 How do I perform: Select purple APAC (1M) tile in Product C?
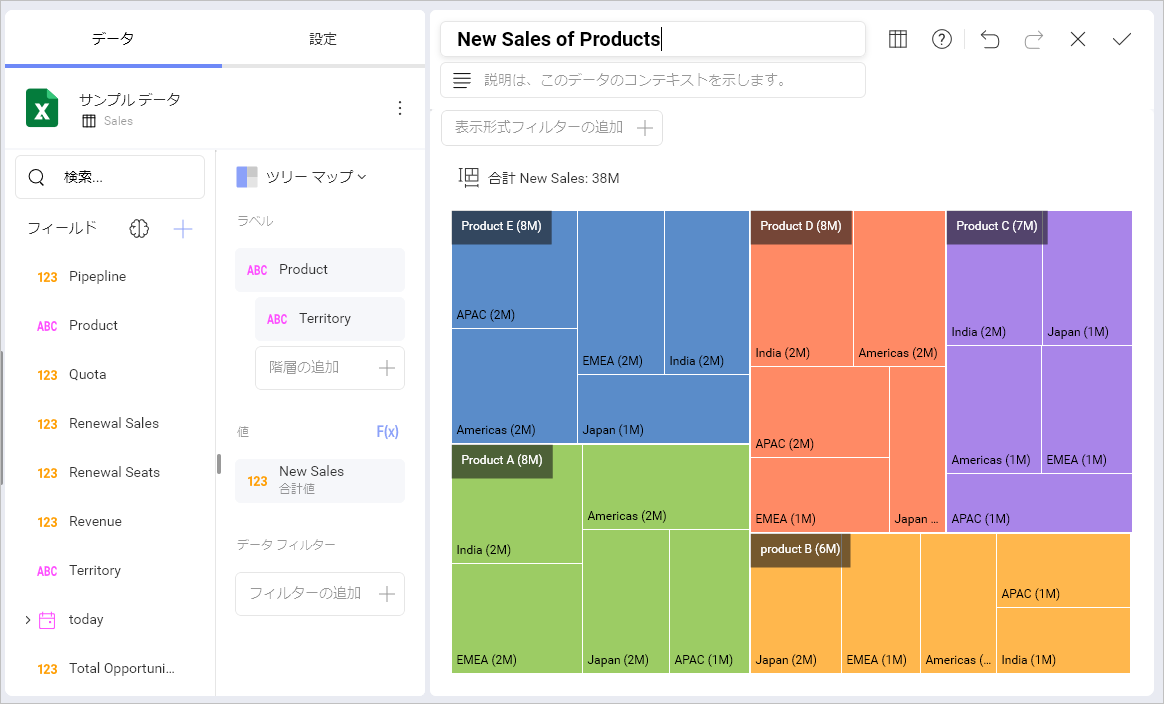1039,503
